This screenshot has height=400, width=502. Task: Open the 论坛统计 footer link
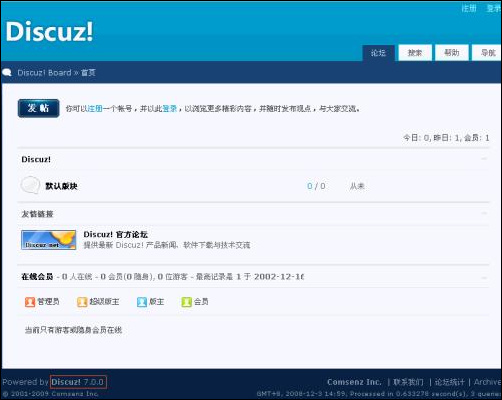click(x=449, y=382)
